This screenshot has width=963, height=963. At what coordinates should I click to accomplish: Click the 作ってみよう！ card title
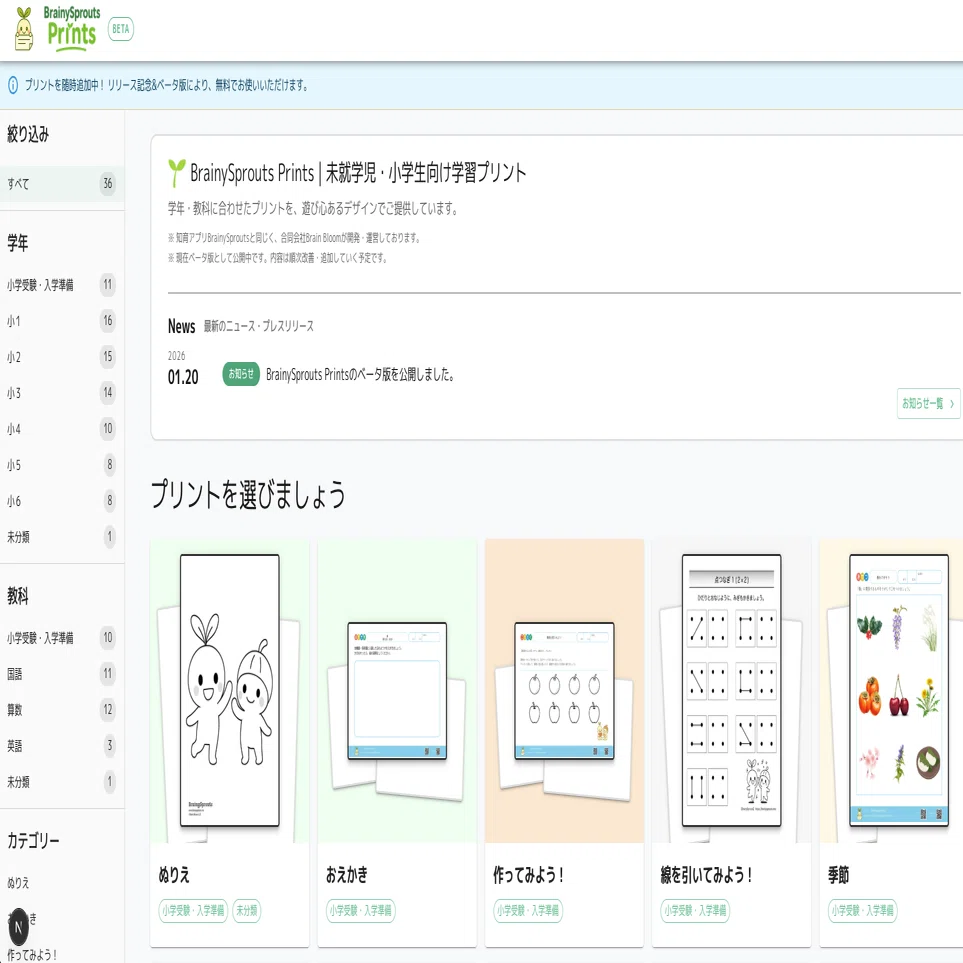[x=529, y=875]
